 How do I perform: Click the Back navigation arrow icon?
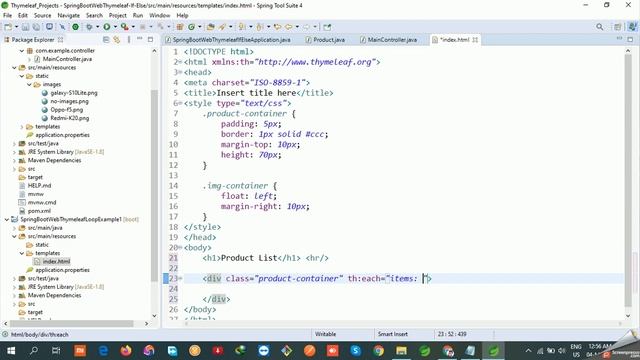pos(289,27)
